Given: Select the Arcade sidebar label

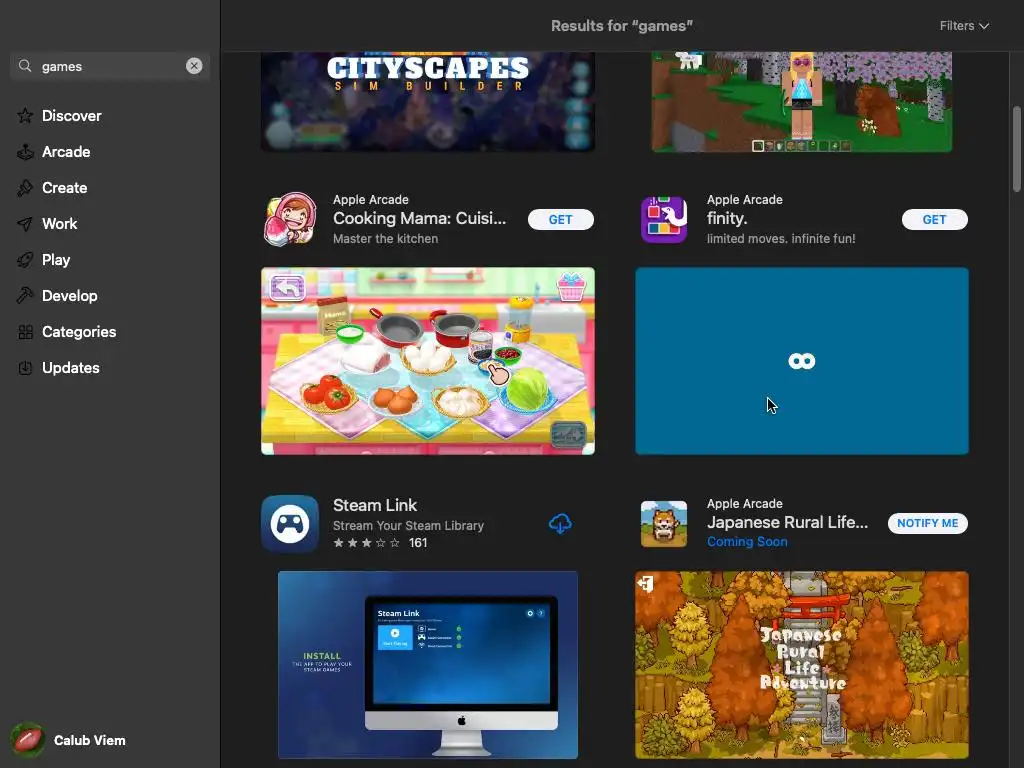Looking at the screenshot, I should pos(66,152).
